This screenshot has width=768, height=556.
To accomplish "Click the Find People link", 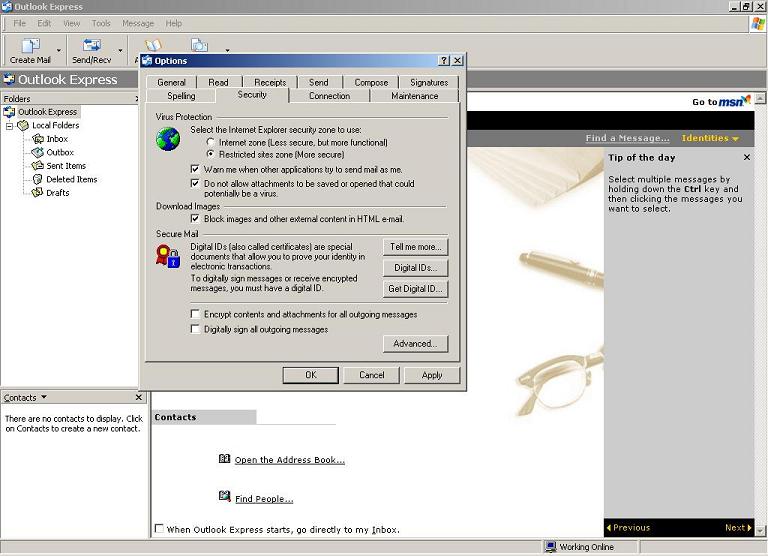I will click(264, 499).
